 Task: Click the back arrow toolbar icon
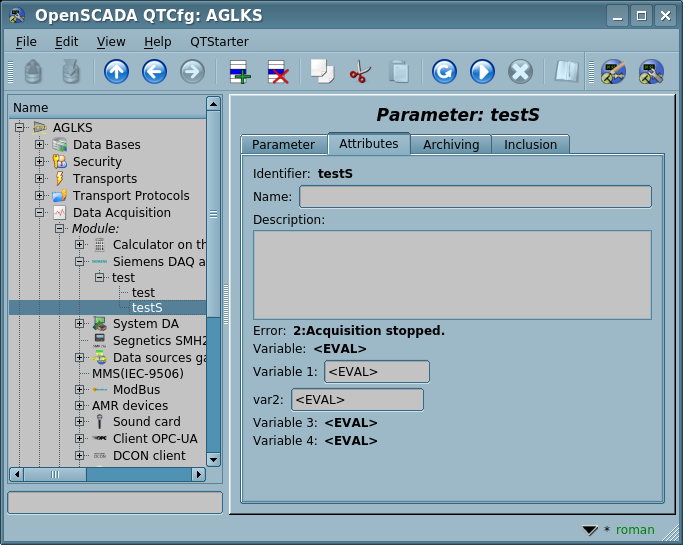point(154,72)
